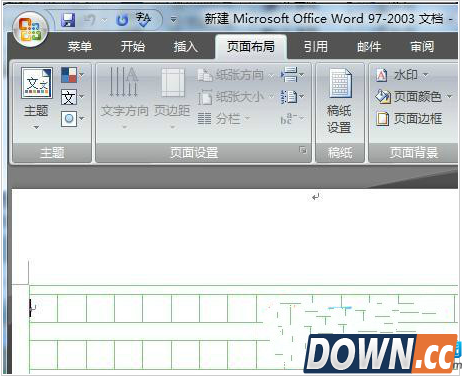
Task: Open the 页面颜色 page color menu
Action: tap(413, 97)
